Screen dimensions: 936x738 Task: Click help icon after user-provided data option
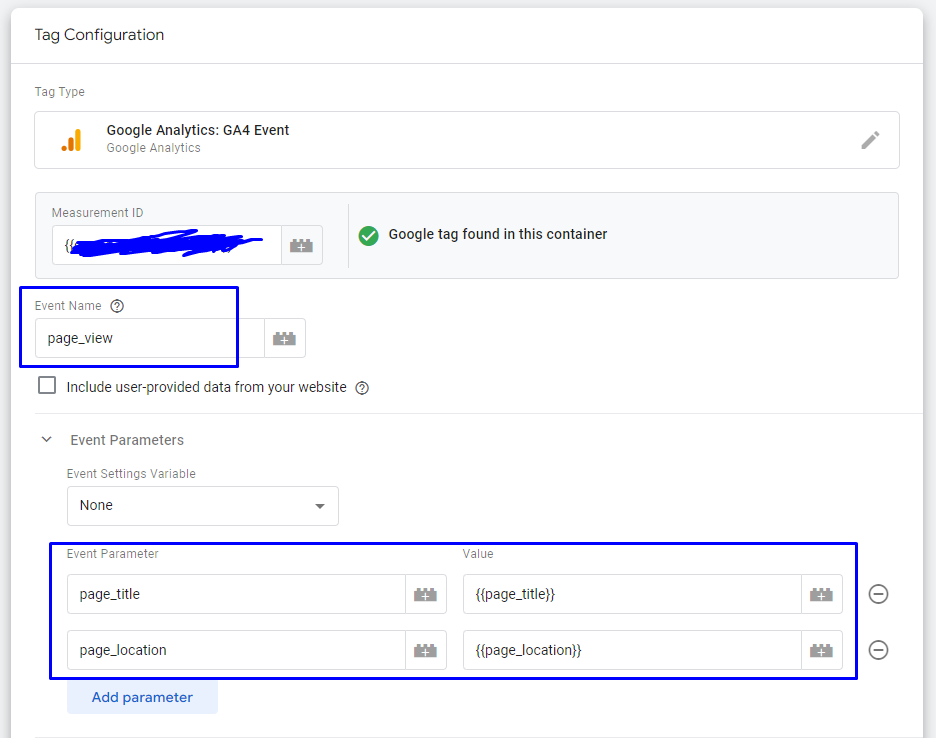tap(362, 387)
